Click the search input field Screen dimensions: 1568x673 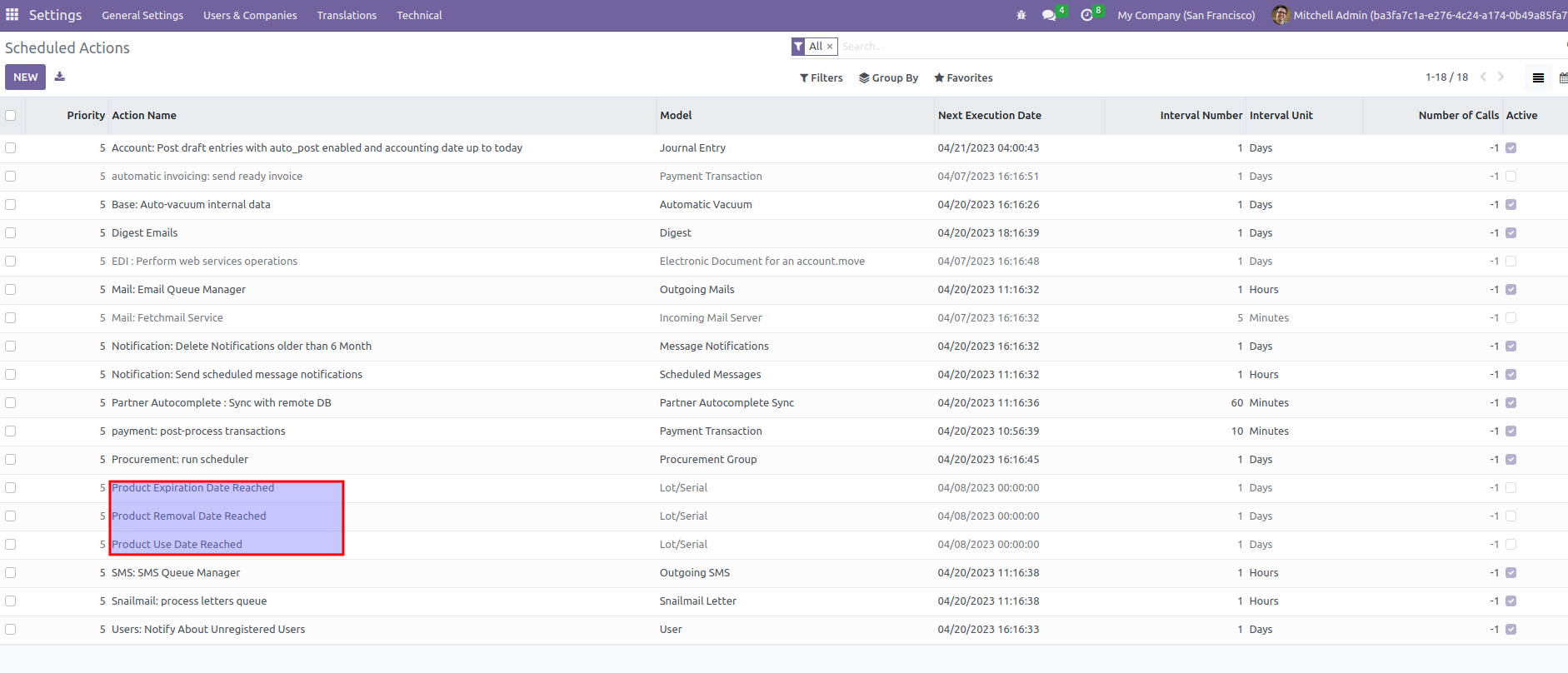tap(1166, 47)
